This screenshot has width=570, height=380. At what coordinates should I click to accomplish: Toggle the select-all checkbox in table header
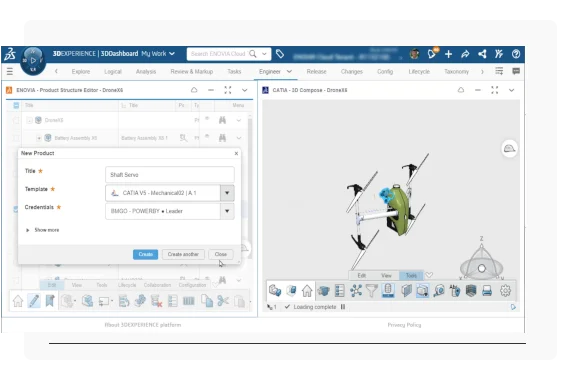16,105
